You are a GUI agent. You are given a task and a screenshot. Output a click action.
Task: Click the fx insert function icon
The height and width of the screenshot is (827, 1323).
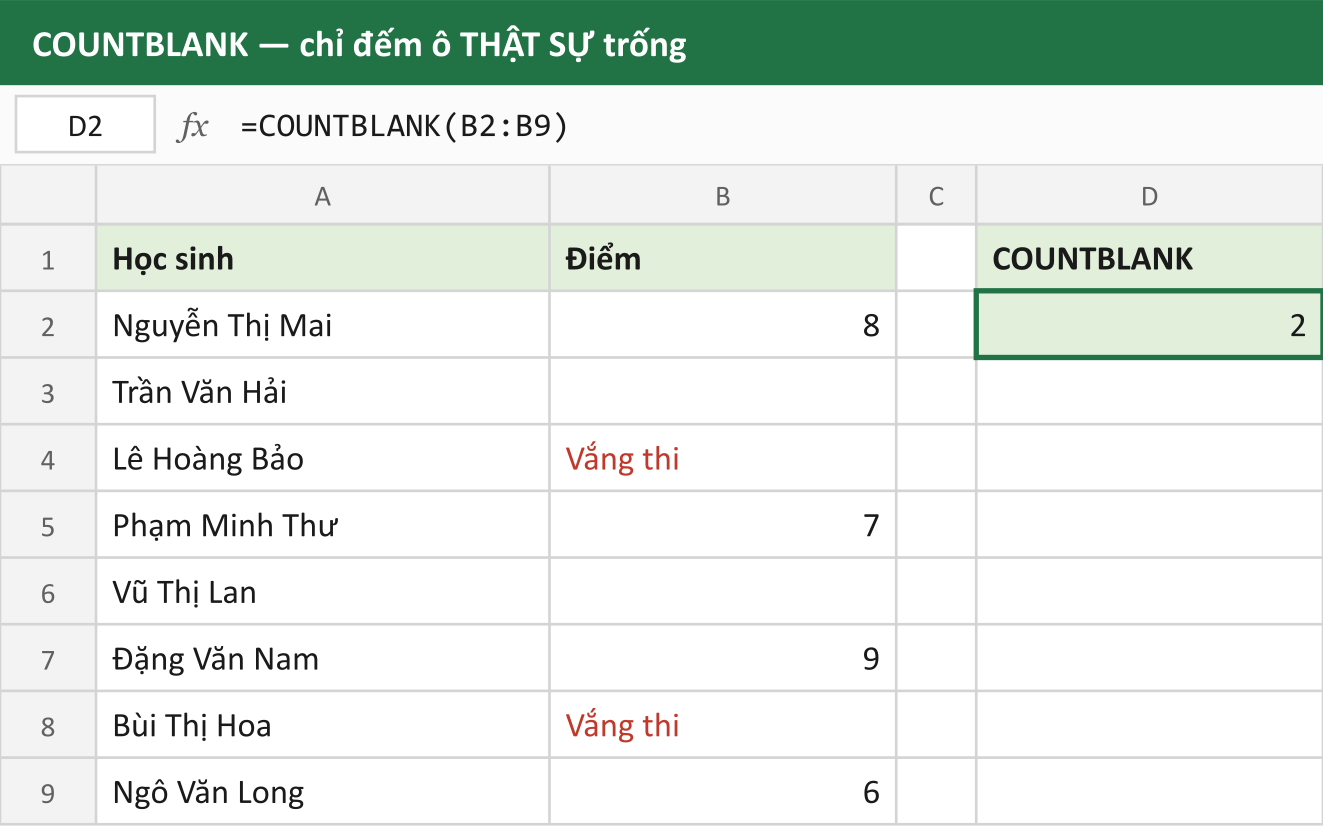point(192,126)
